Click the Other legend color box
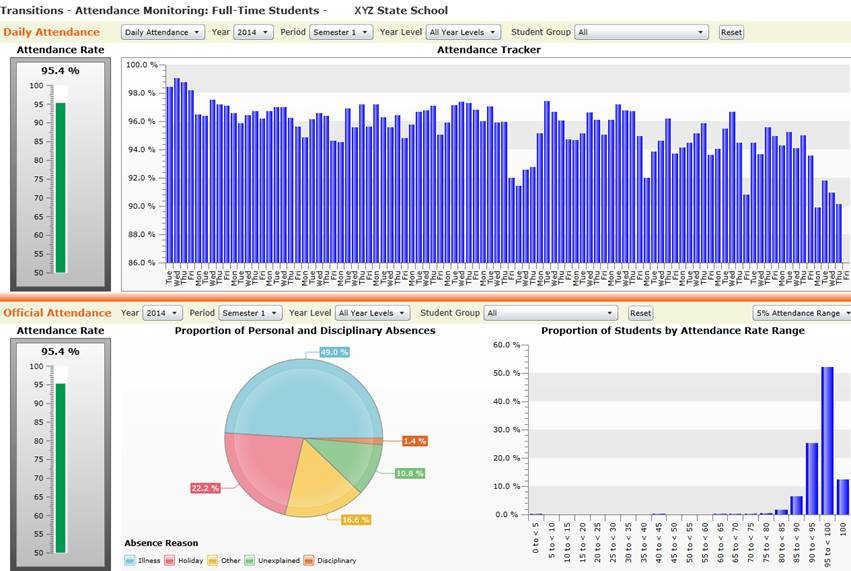Image resolution: width=851 pixels, height=571 pixels. [x=213, y=561]
